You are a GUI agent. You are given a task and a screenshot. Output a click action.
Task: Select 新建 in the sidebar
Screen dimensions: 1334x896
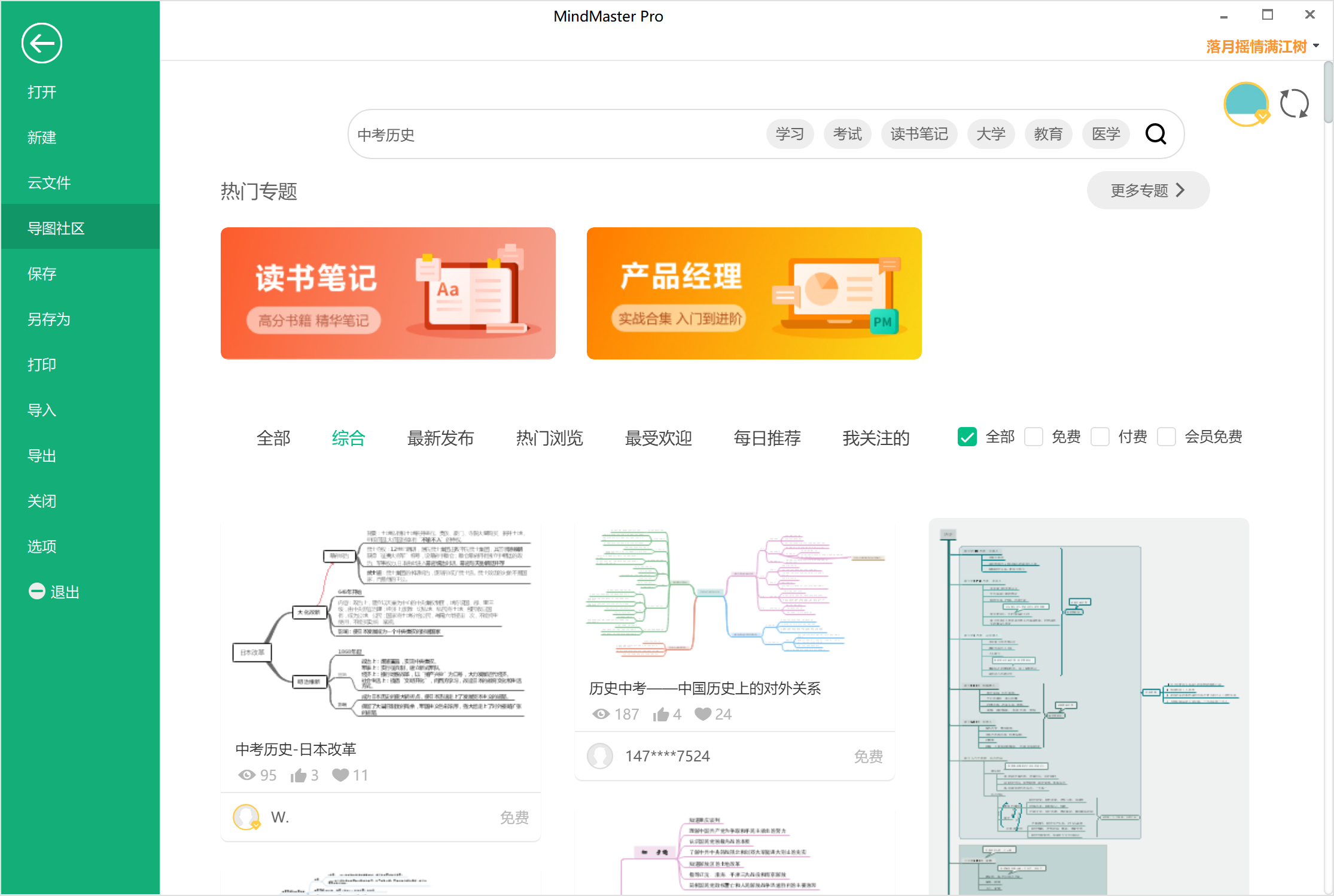80,138
